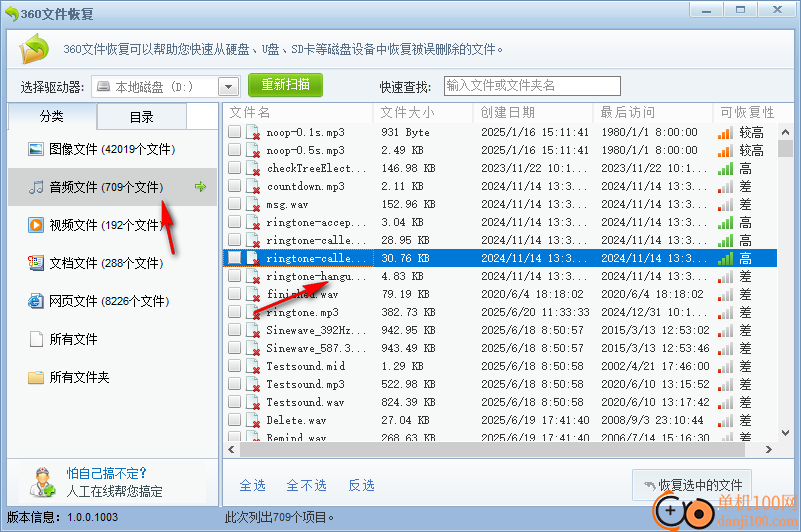801x532 pixels.
Task: Open the 怕自己搞不定? help link
Action: coord(106,473)
